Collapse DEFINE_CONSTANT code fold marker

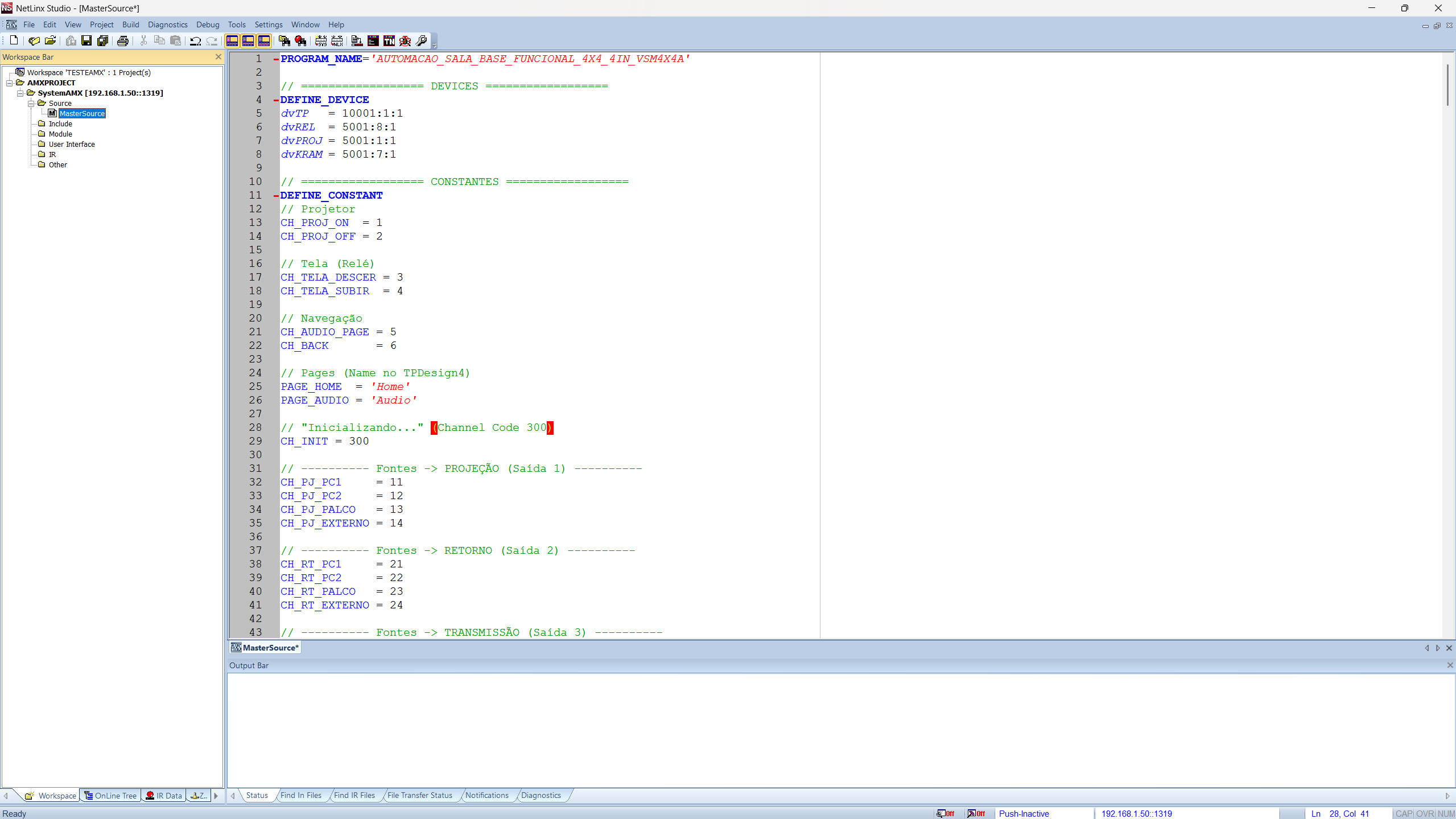[276, 195]
